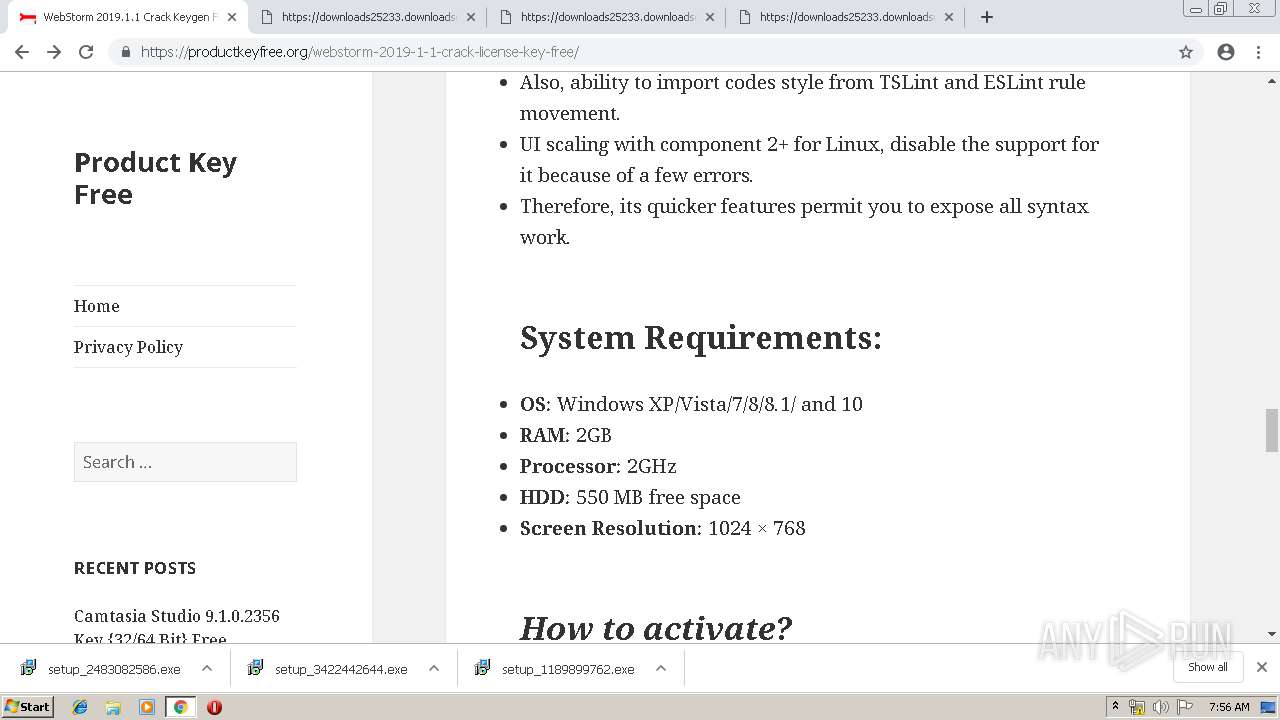The image size is (1280, 720).
Task: Close the WebStorm 2019.1.1 Crack Keygen tab
Action: tap(232, 17)
